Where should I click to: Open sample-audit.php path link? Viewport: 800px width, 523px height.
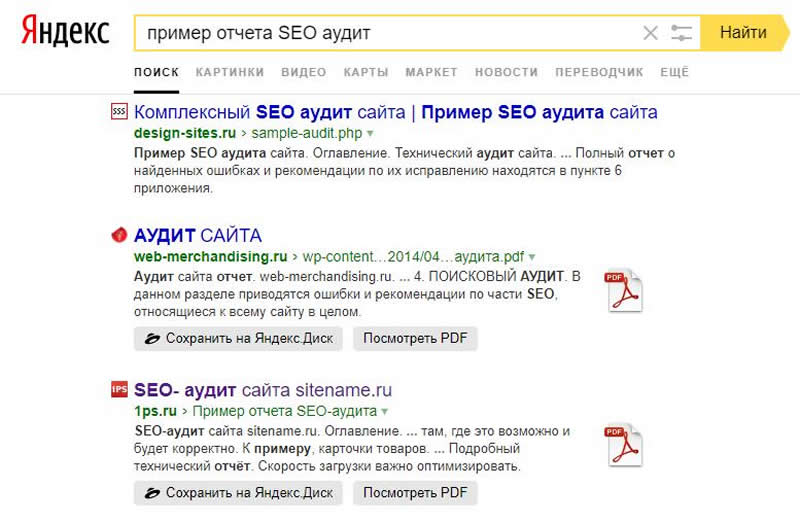tap(307, 133)
